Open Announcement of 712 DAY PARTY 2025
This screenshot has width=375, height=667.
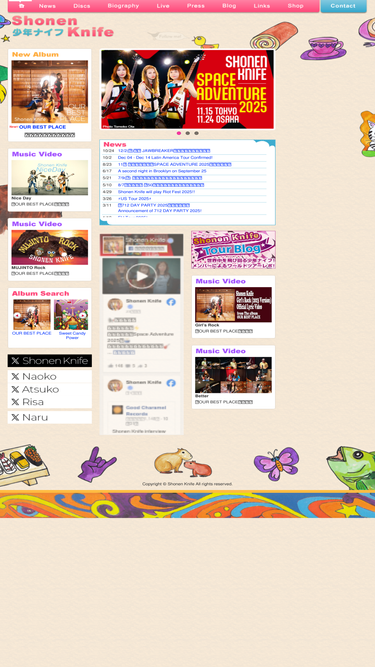159,211
